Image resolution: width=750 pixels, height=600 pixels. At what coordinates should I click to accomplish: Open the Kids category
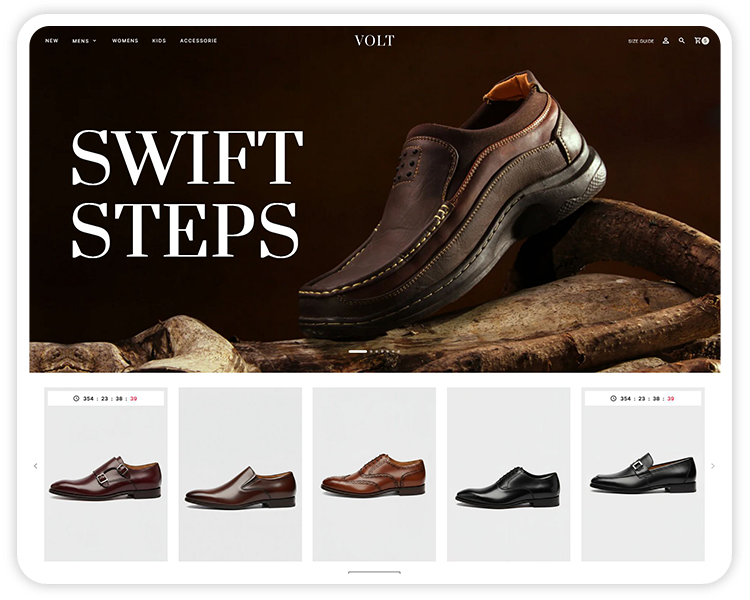(x=159, y=41)
